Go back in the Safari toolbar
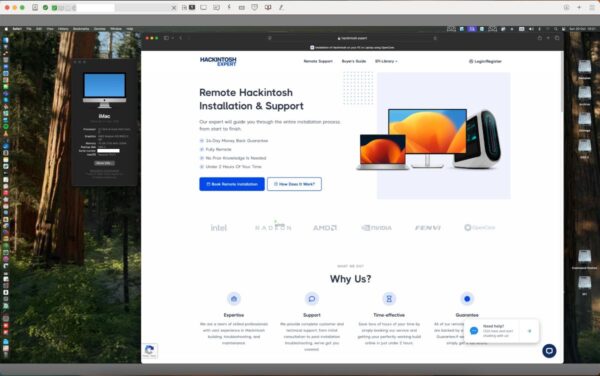 click(x=181, y=38)
